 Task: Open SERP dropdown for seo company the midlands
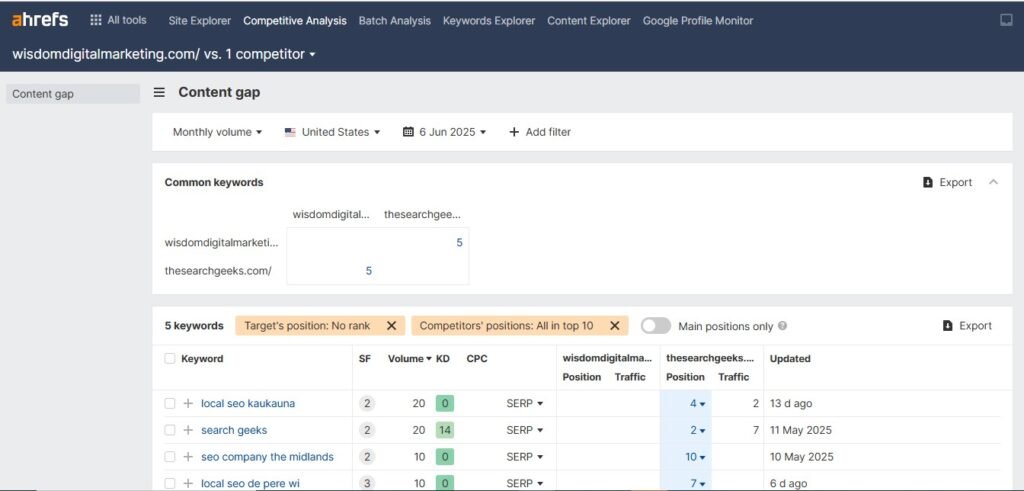pyautogui.click(x=524, y=457)
